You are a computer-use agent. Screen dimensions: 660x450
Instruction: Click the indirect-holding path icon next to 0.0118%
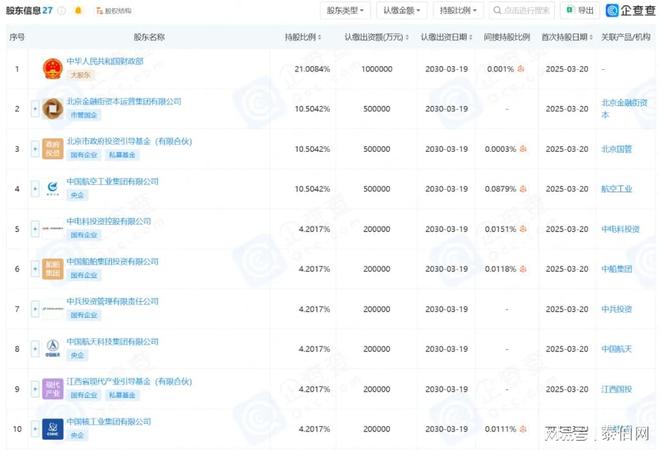[x=523, y=269]
